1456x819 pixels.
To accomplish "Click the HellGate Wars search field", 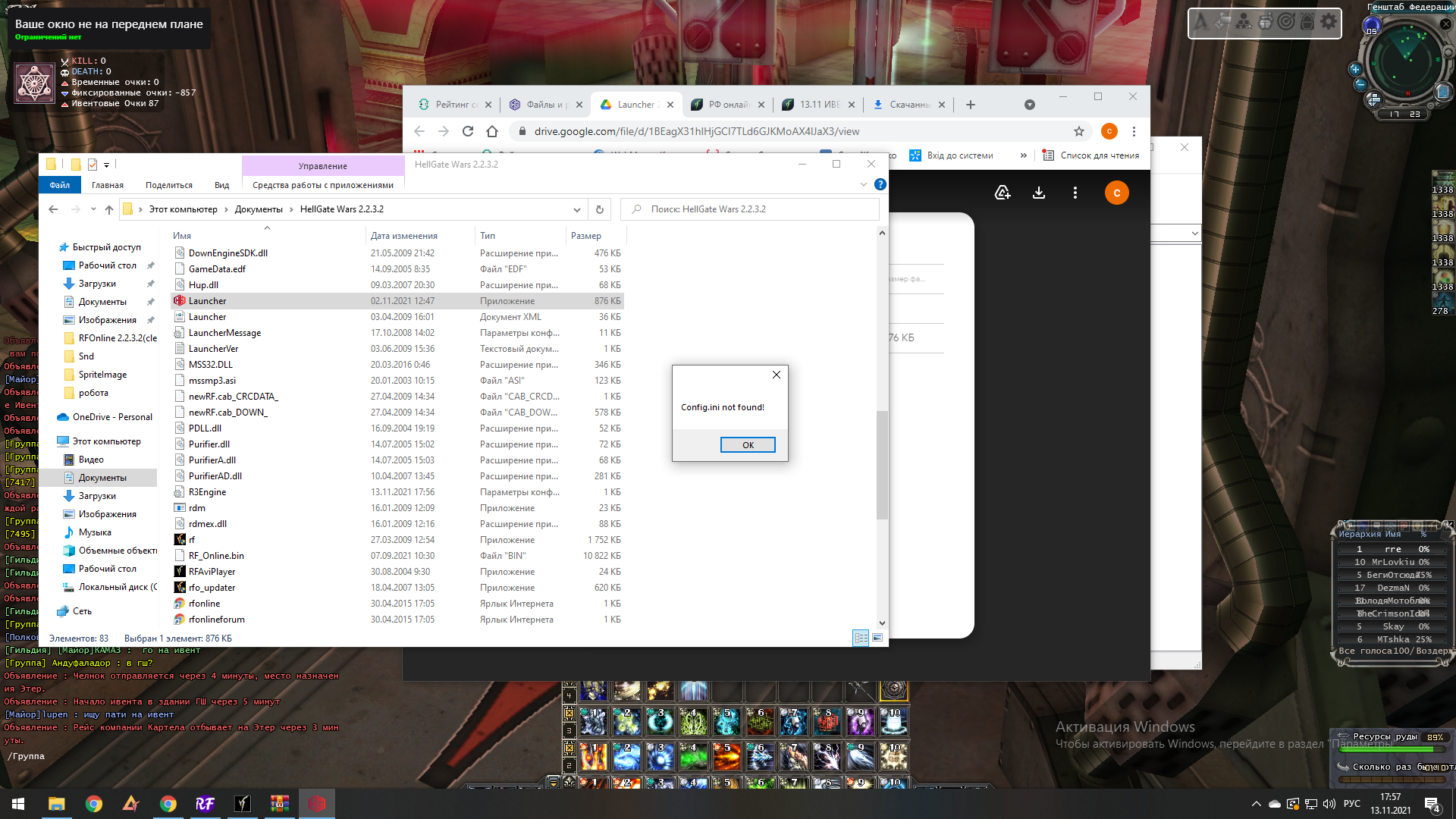I will [x=750, y=209].
